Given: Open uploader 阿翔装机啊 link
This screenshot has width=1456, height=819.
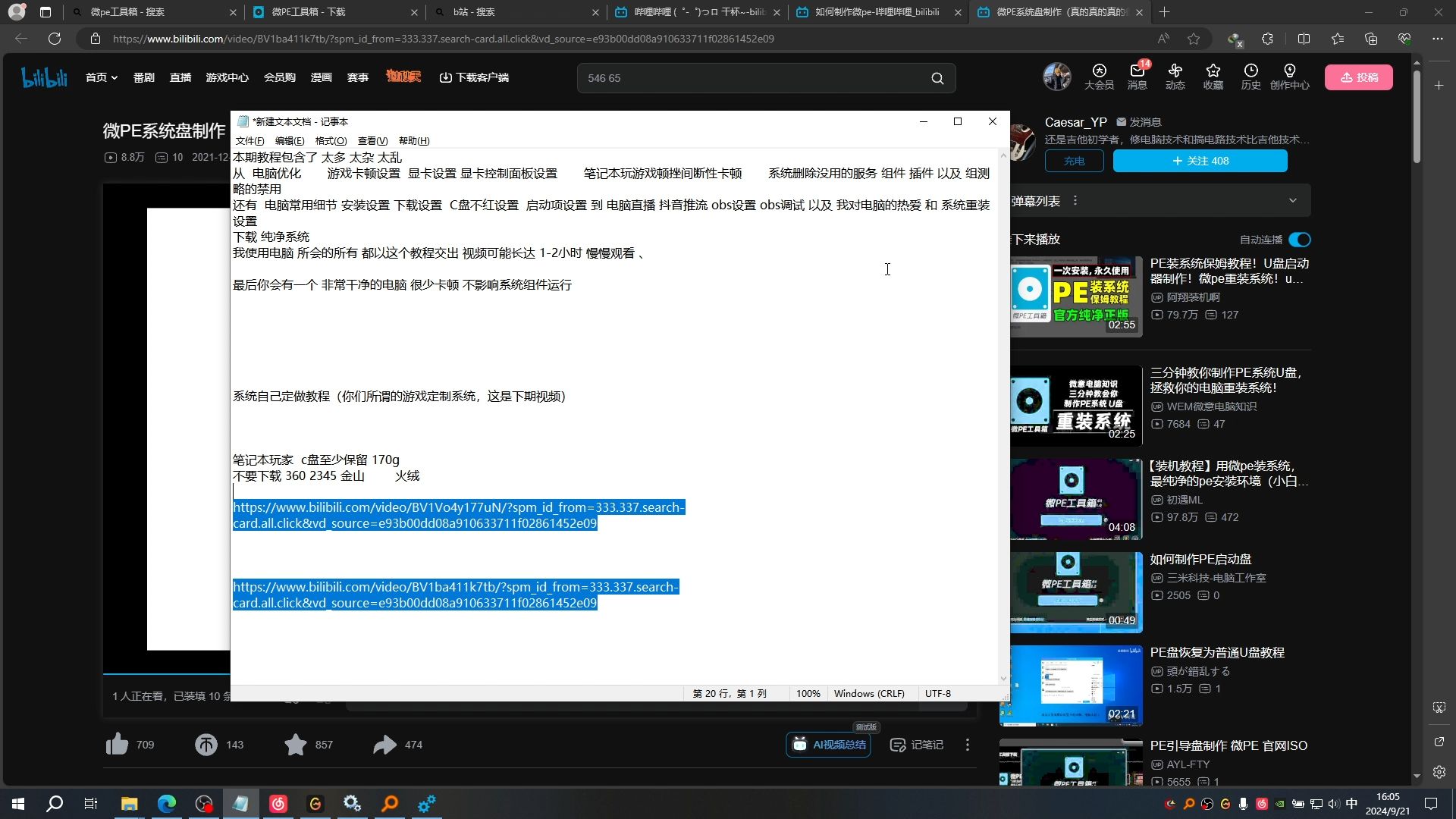Looking at the screenshot, I should pos(1192,297).
